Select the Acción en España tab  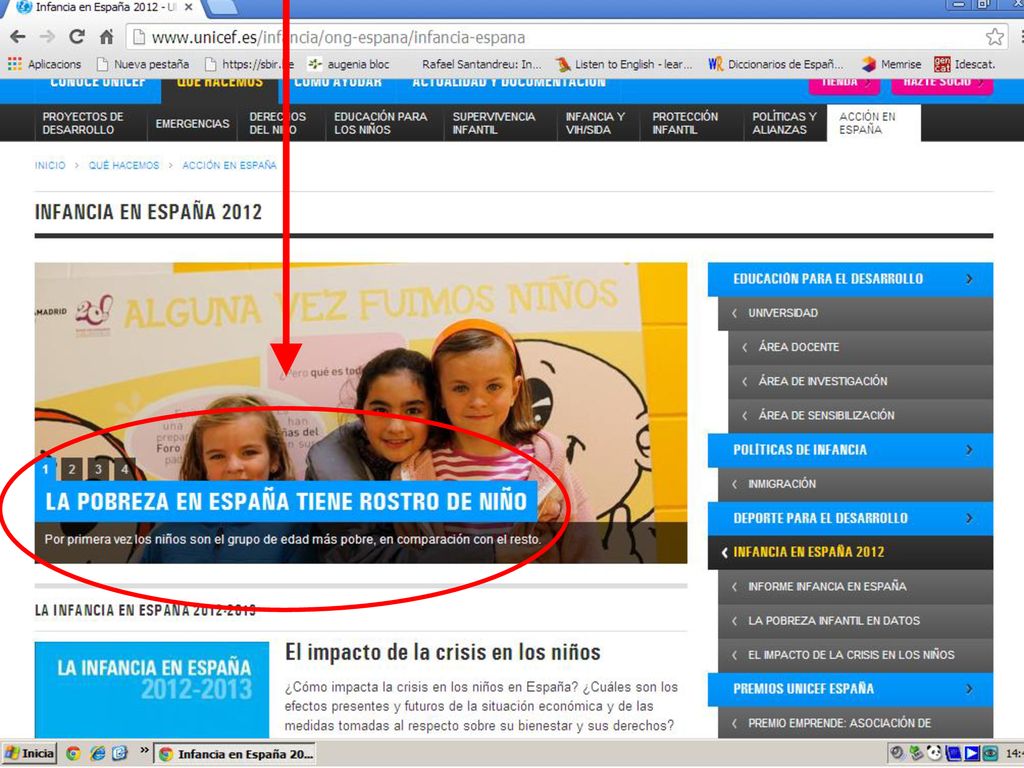click(874, 123)
